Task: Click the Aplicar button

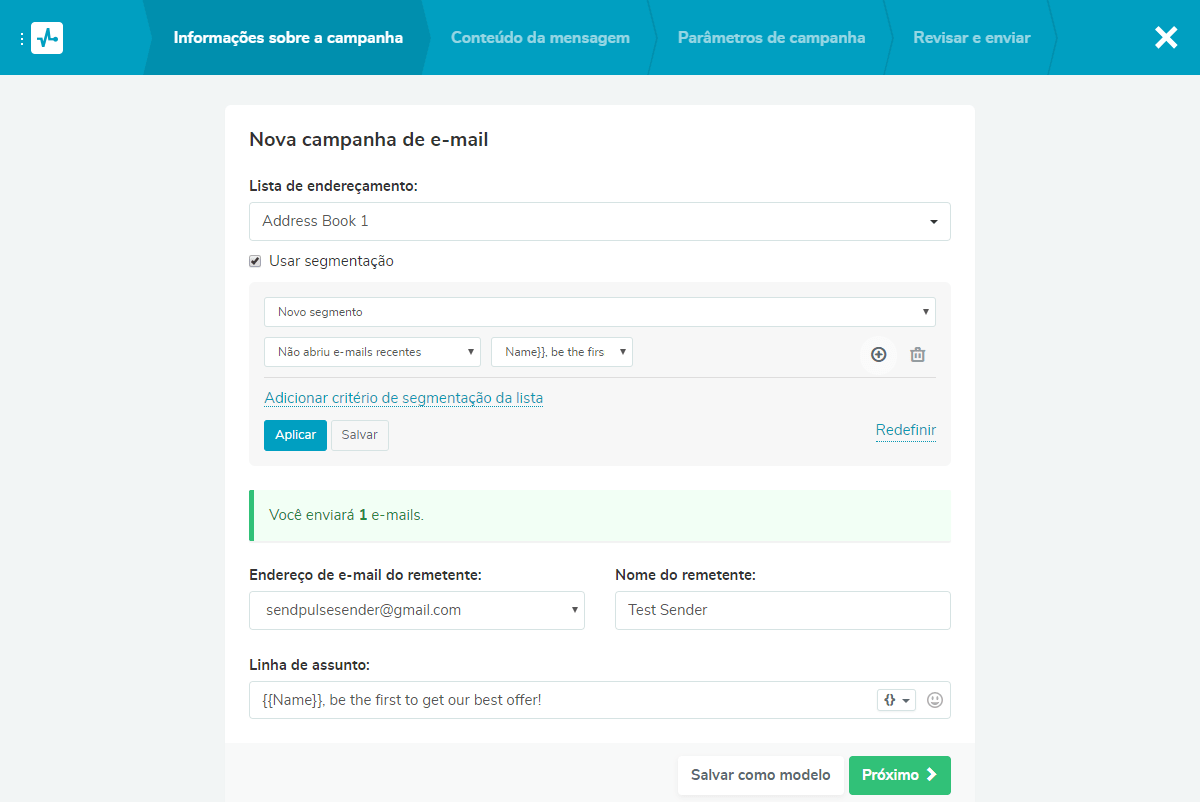Action: pyautogui.click(x=295, y=435)
